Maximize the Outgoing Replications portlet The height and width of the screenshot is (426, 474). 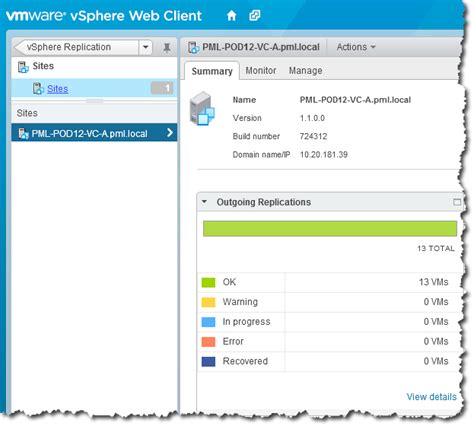click(457, 202)
